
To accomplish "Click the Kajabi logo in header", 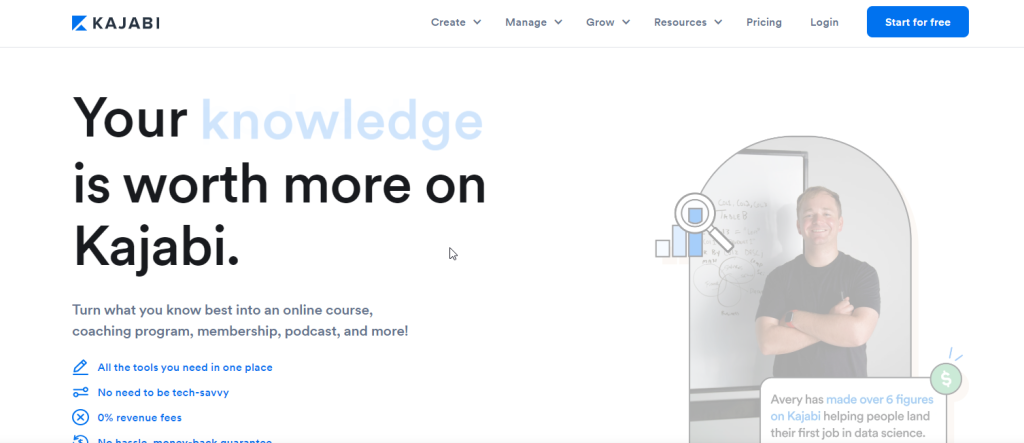I will (116, 23).
